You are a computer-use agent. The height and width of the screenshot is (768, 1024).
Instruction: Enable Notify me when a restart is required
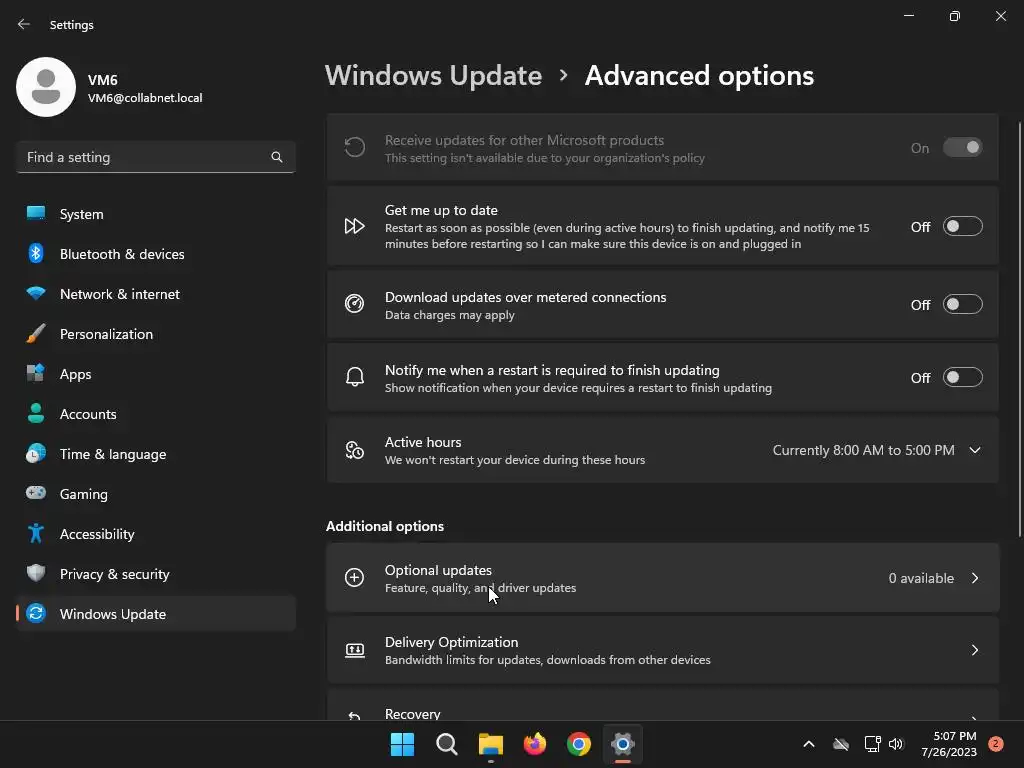[x=963, y=377]
